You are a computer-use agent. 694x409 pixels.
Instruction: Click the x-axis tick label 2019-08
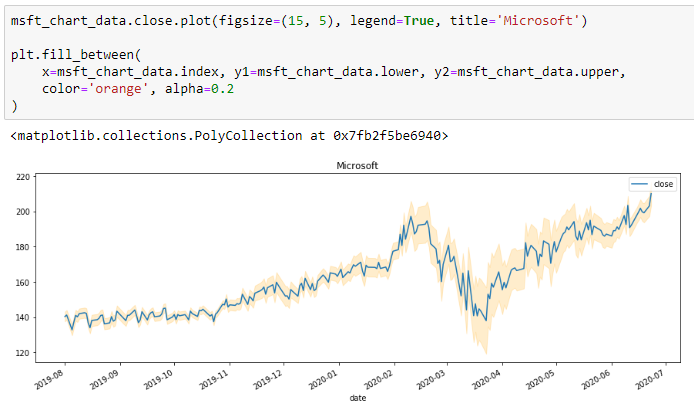tap(50, 380)
